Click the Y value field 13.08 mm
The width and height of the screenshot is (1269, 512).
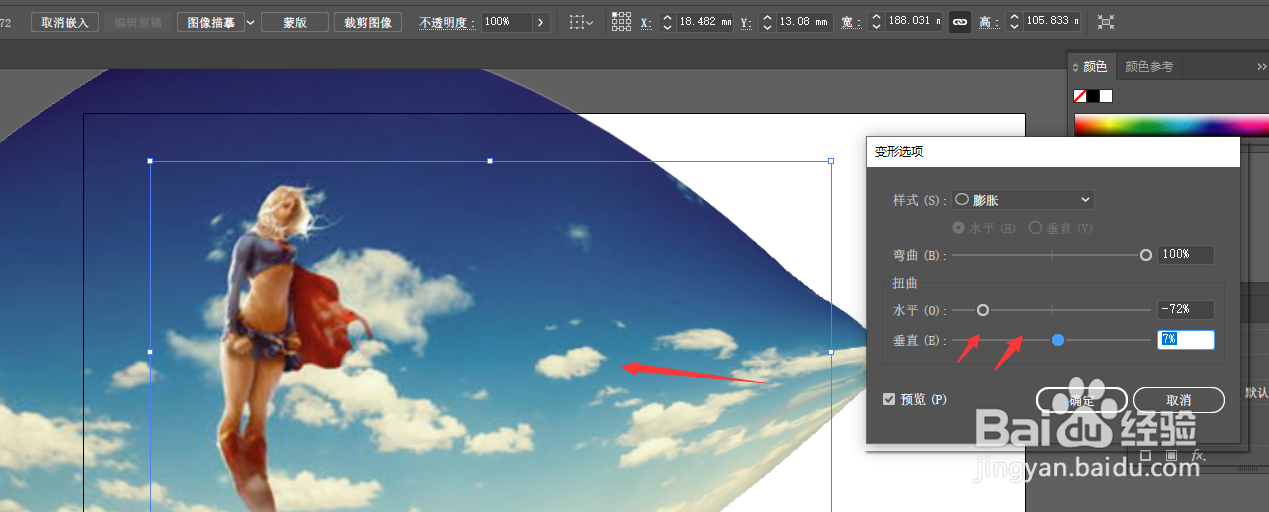[x=804, y=22]
